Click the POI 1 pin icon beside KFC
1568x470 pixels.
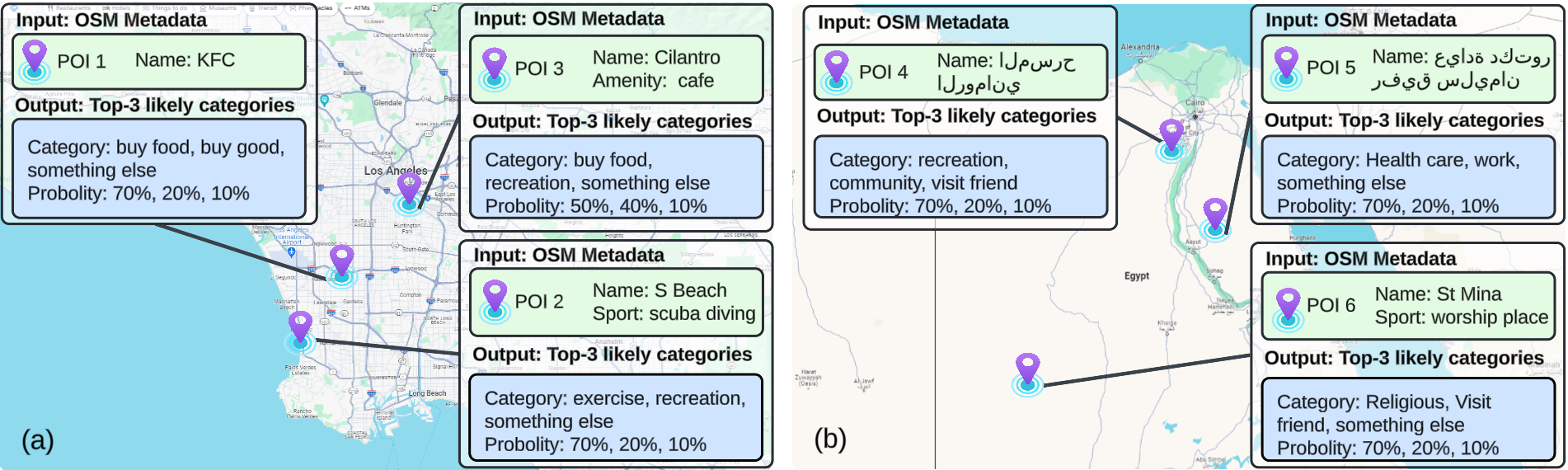tap(35, 61)
